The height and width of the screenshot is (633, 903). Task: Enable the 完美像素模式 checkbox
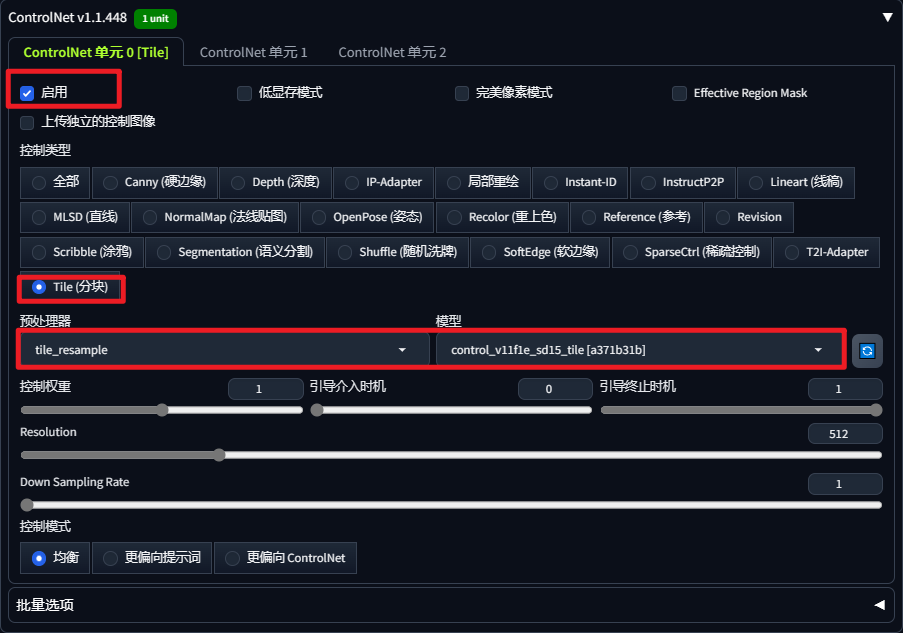(x=462, y=93)
